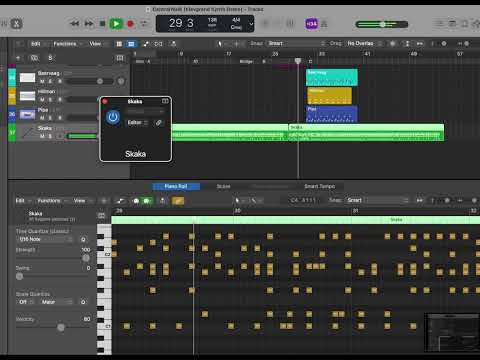The image size is (480, 360).
Task: Solo the Basmoog track
Action: tap(51, 81)
